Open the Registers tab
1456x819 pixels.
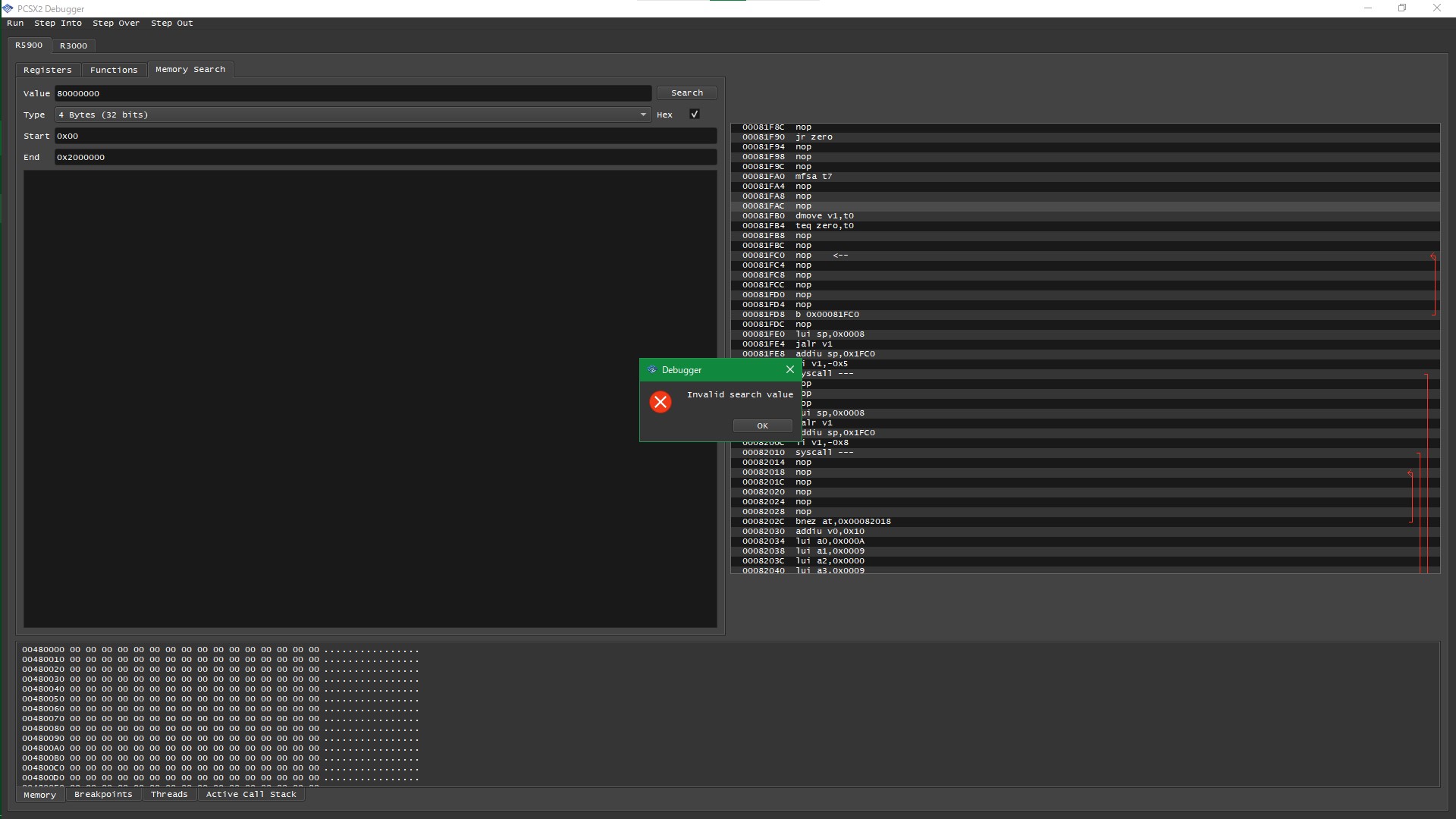pos(48,69)
